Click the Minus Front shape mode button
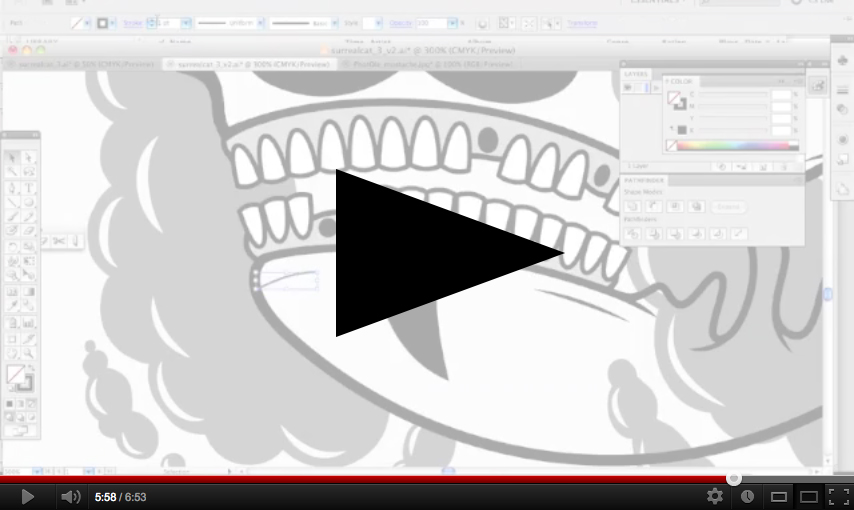 (654, 207)
